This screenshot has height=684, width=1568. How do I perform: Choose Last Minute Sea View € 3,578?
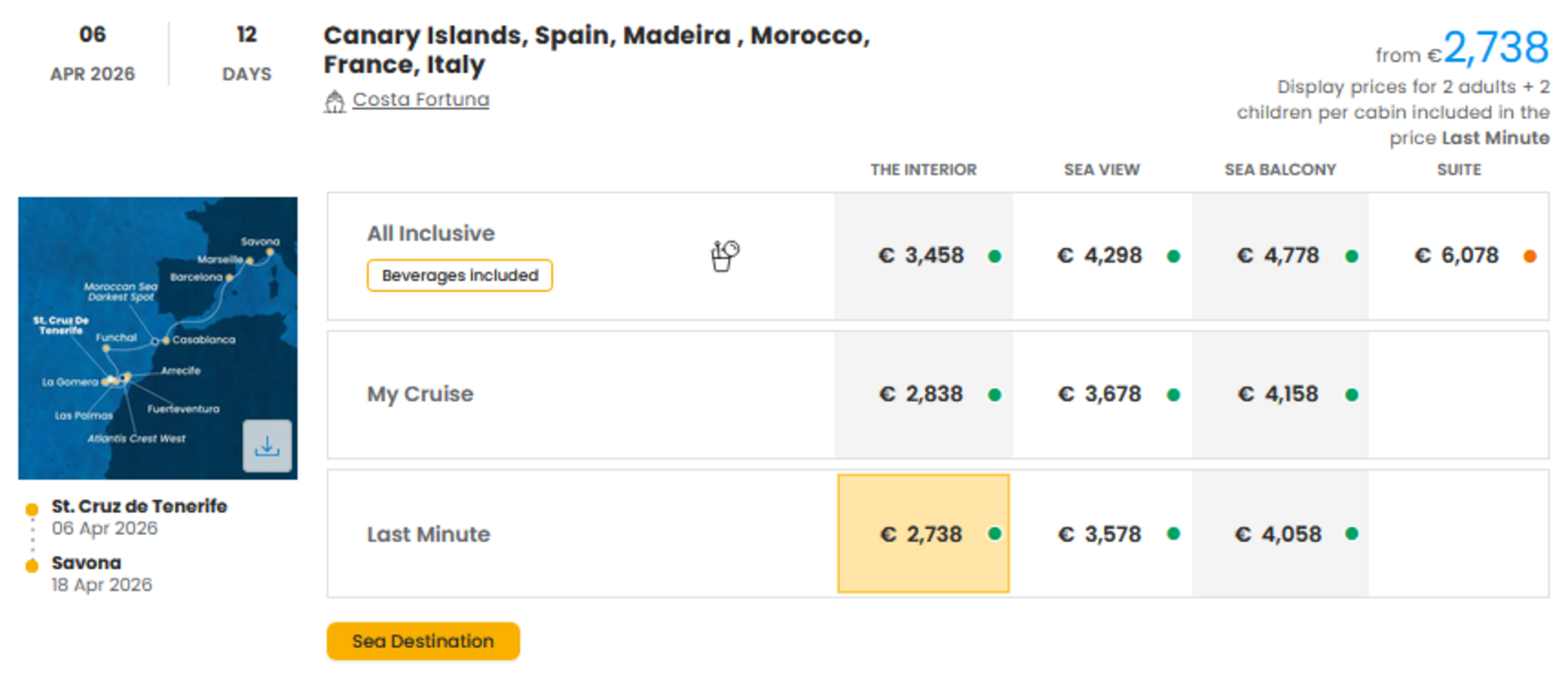(x=1100, y=534)
